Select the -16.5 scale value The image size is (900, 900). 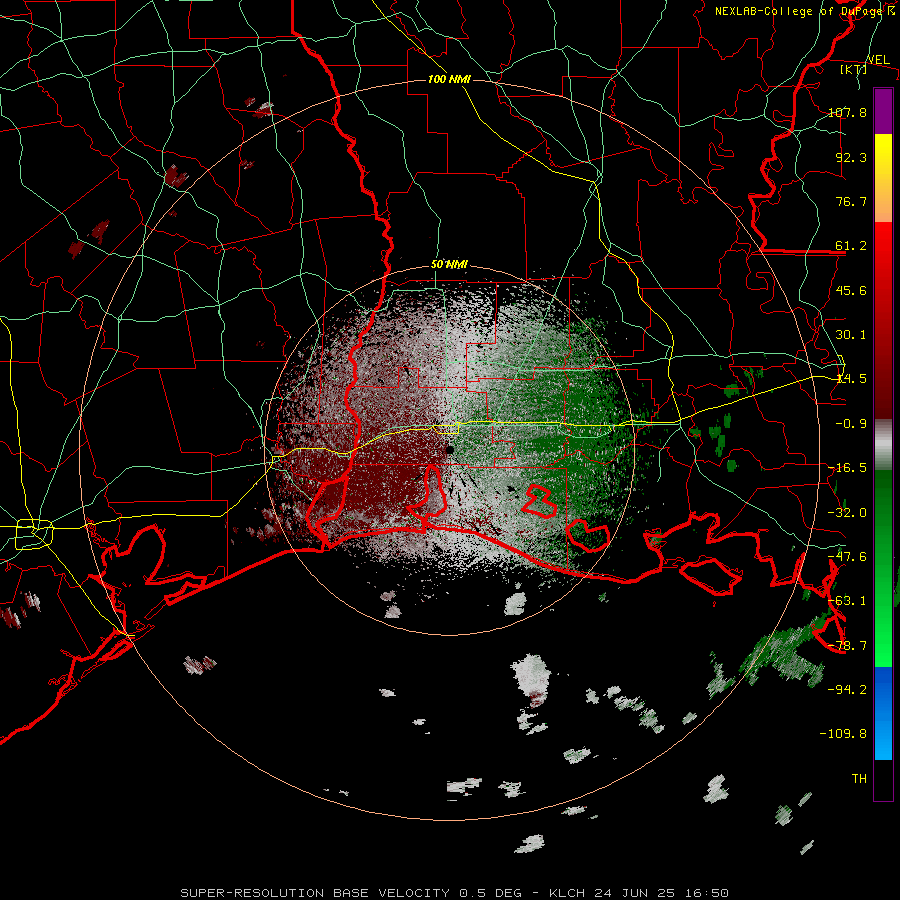[847, 468]
